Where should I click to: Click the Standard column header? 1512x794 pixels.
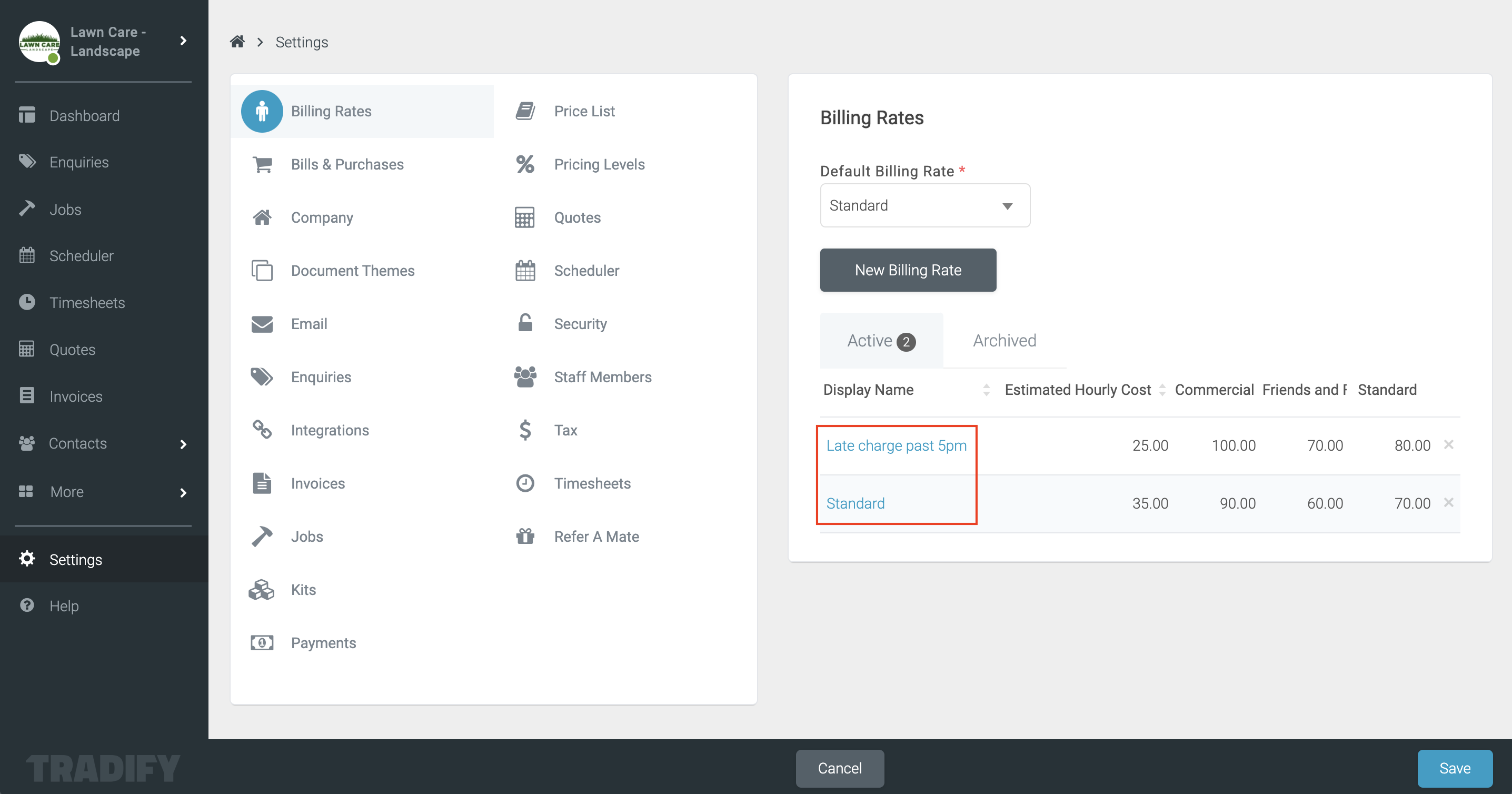point(1387,390)
